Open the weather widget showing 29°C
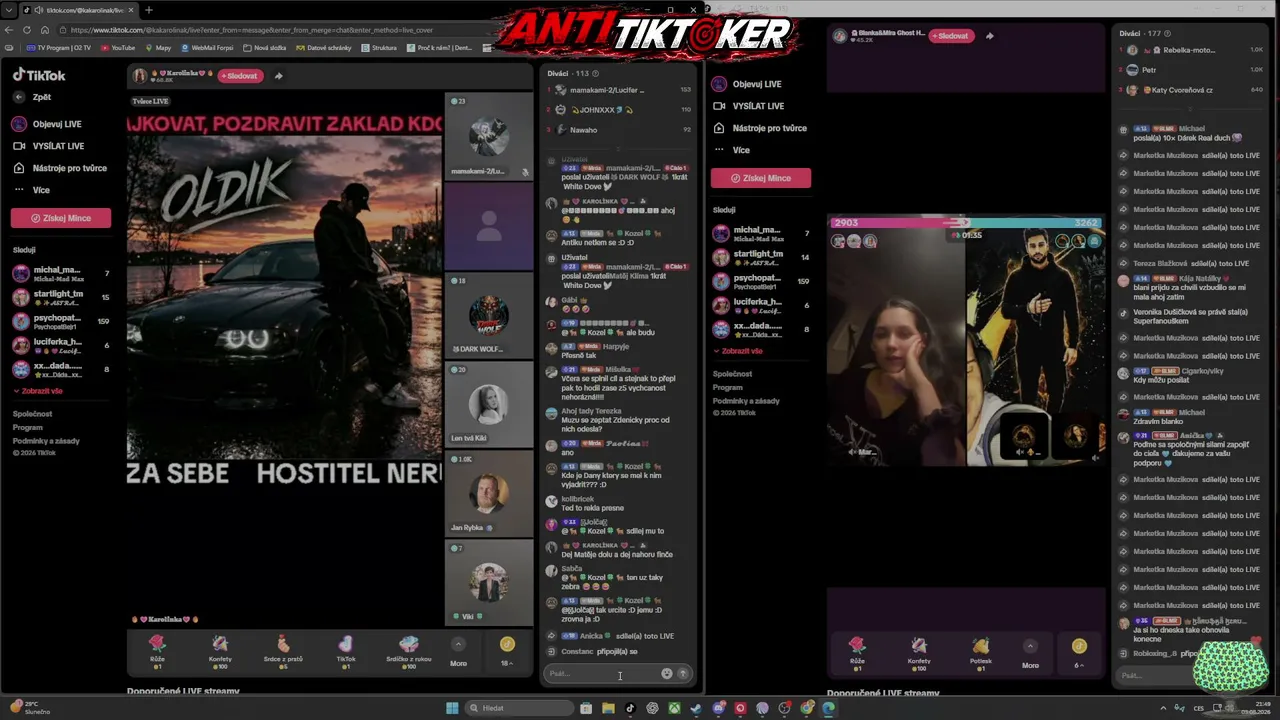The width and height of the screenshot is (1280, 720). coord(28,707)
